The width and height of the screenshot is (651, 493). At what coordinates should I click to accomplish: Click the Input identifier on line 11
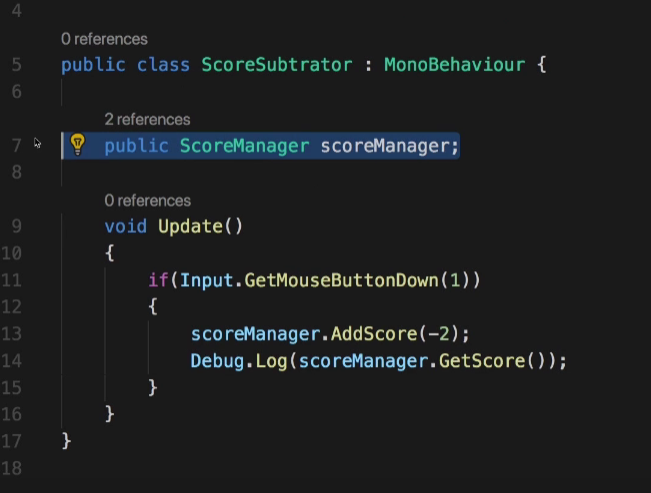click(x=206, y=280)
